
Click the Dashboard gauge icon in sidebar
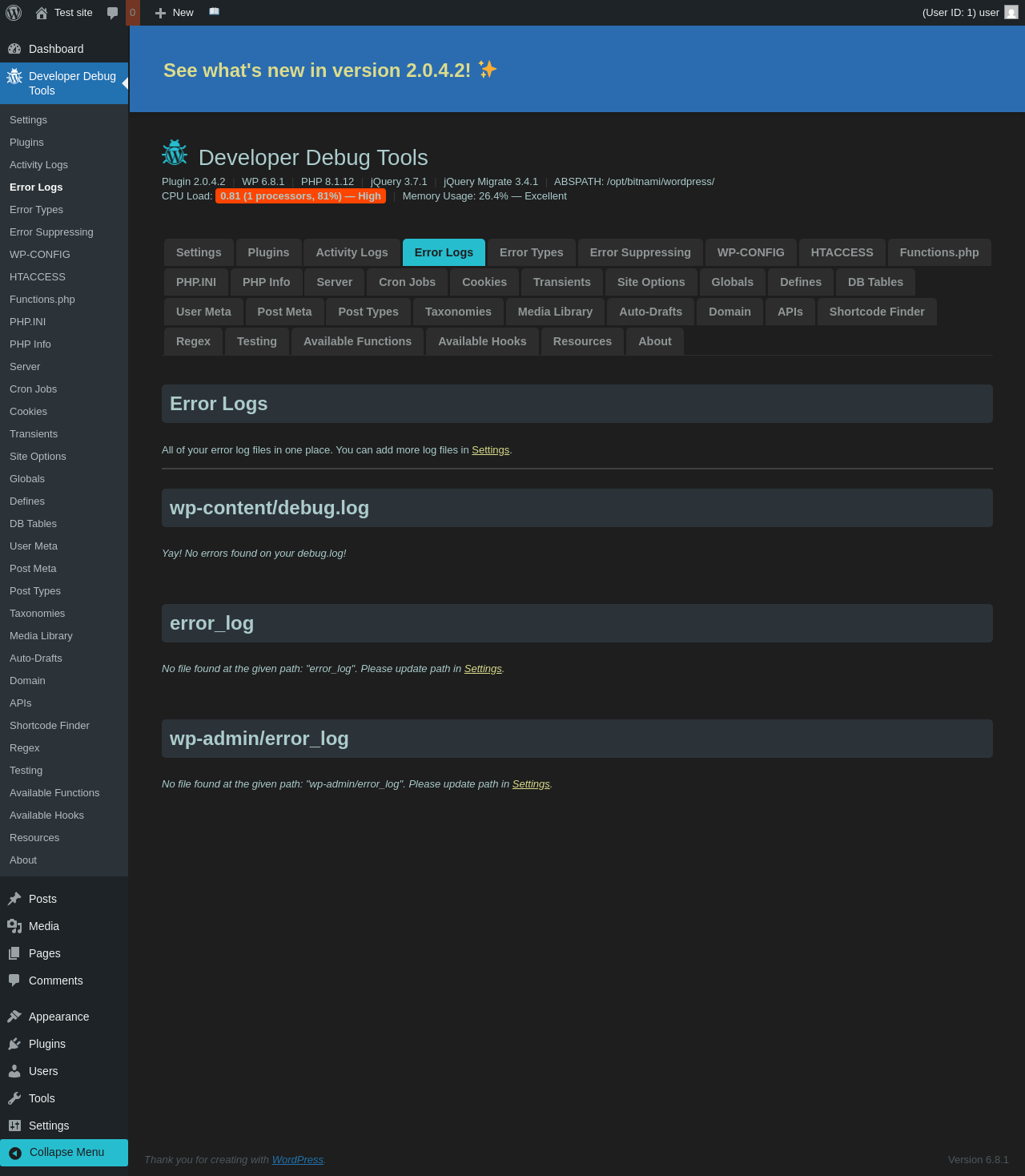click(14, 49)
